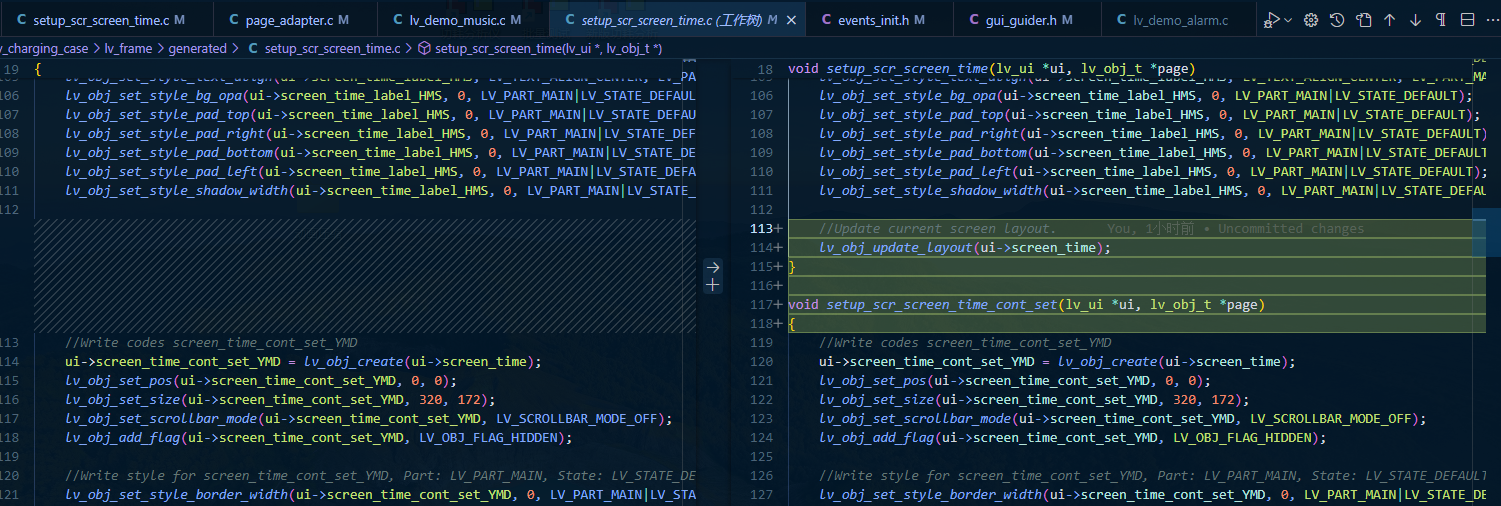Open the gear settings icon in editor toolbar
The height and width of the screenshot is (506, 1501).
(1311, 20)
